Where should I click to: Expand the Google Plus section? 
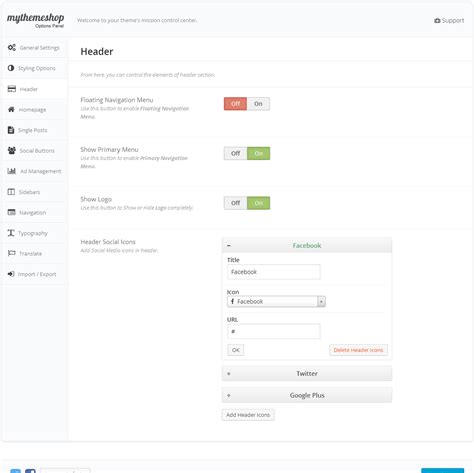[x=307, y=395]
